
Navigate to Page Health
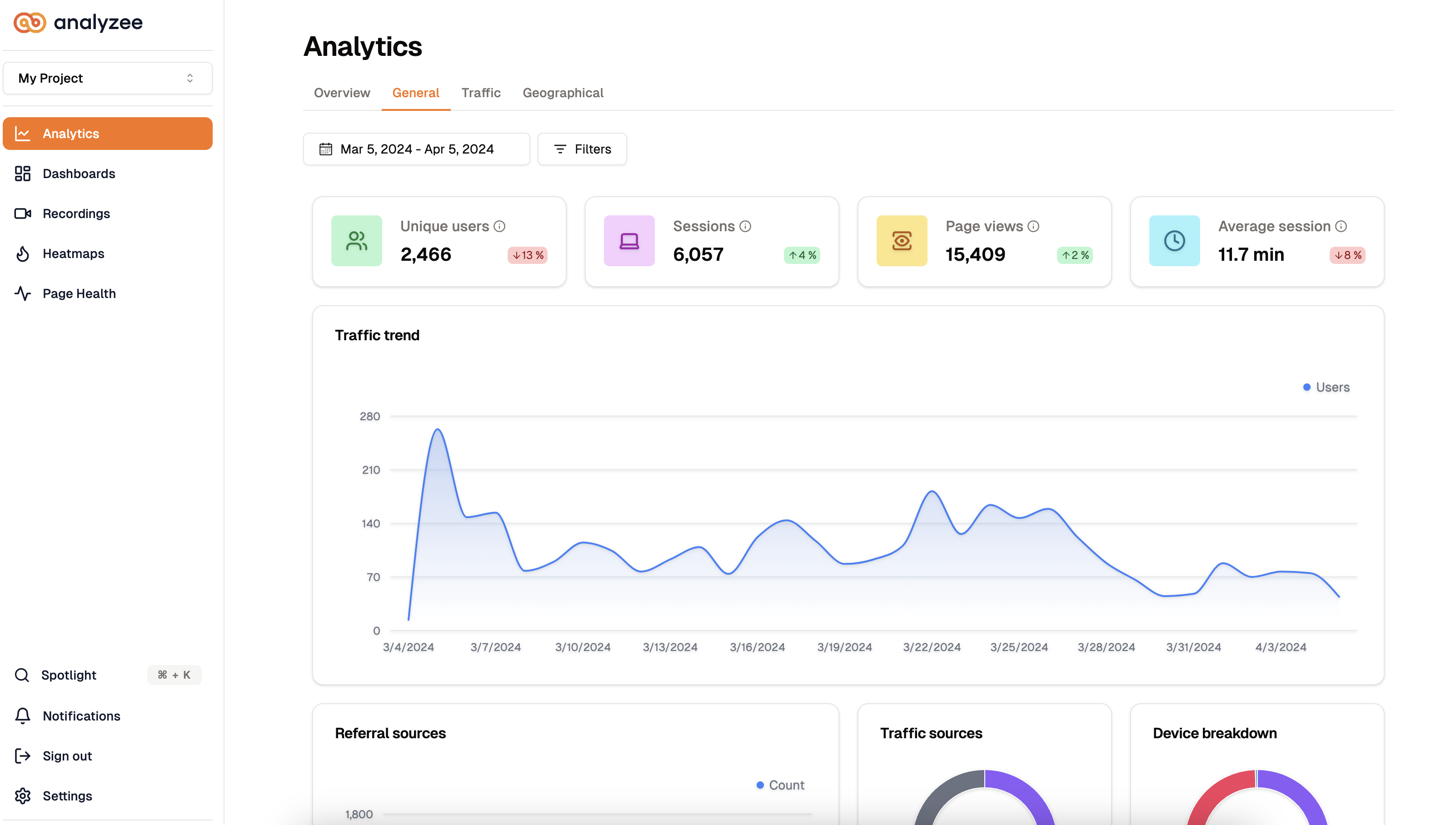point(108,293)
